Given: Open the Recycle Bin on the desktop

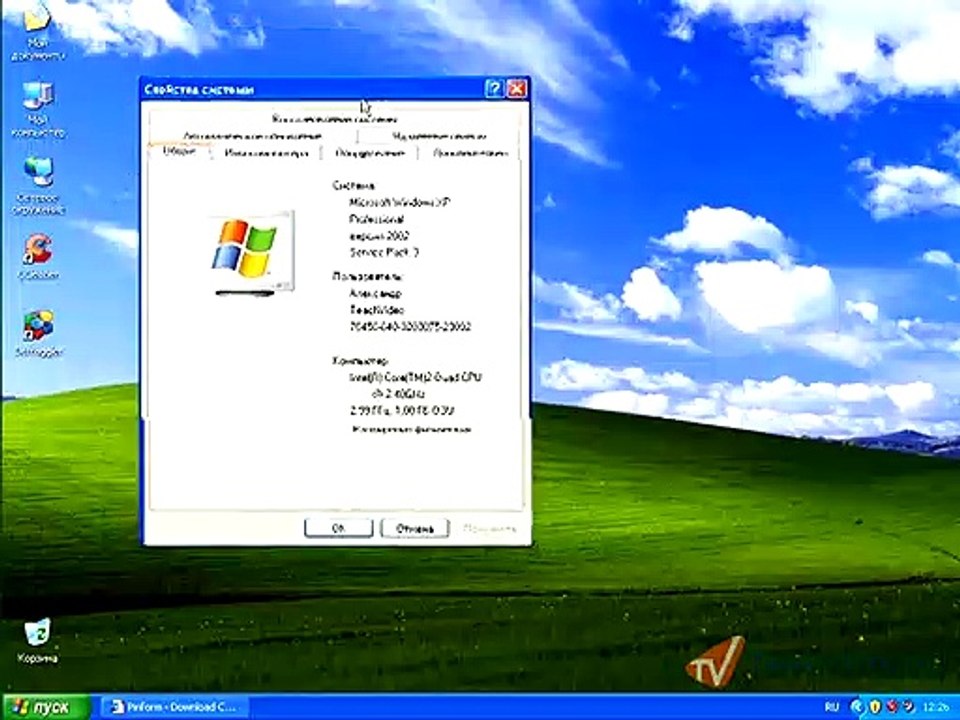Looking at the screenshot, I should pyautogui.click(x=37, y=640).
